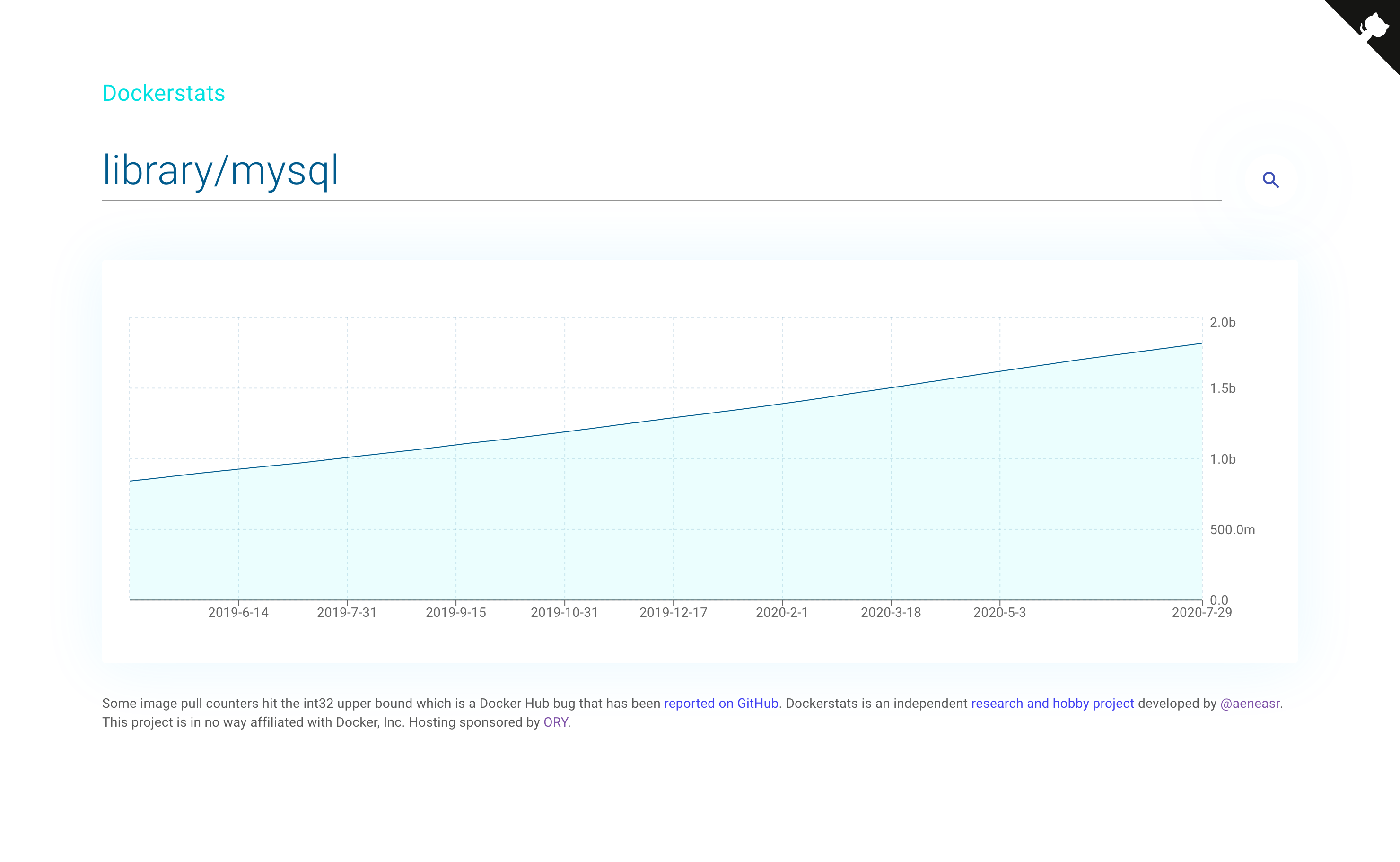Click the 2020-2-1 axis date
The width and height of the screenshot is (1400, 862).
(x=782, y=612)
